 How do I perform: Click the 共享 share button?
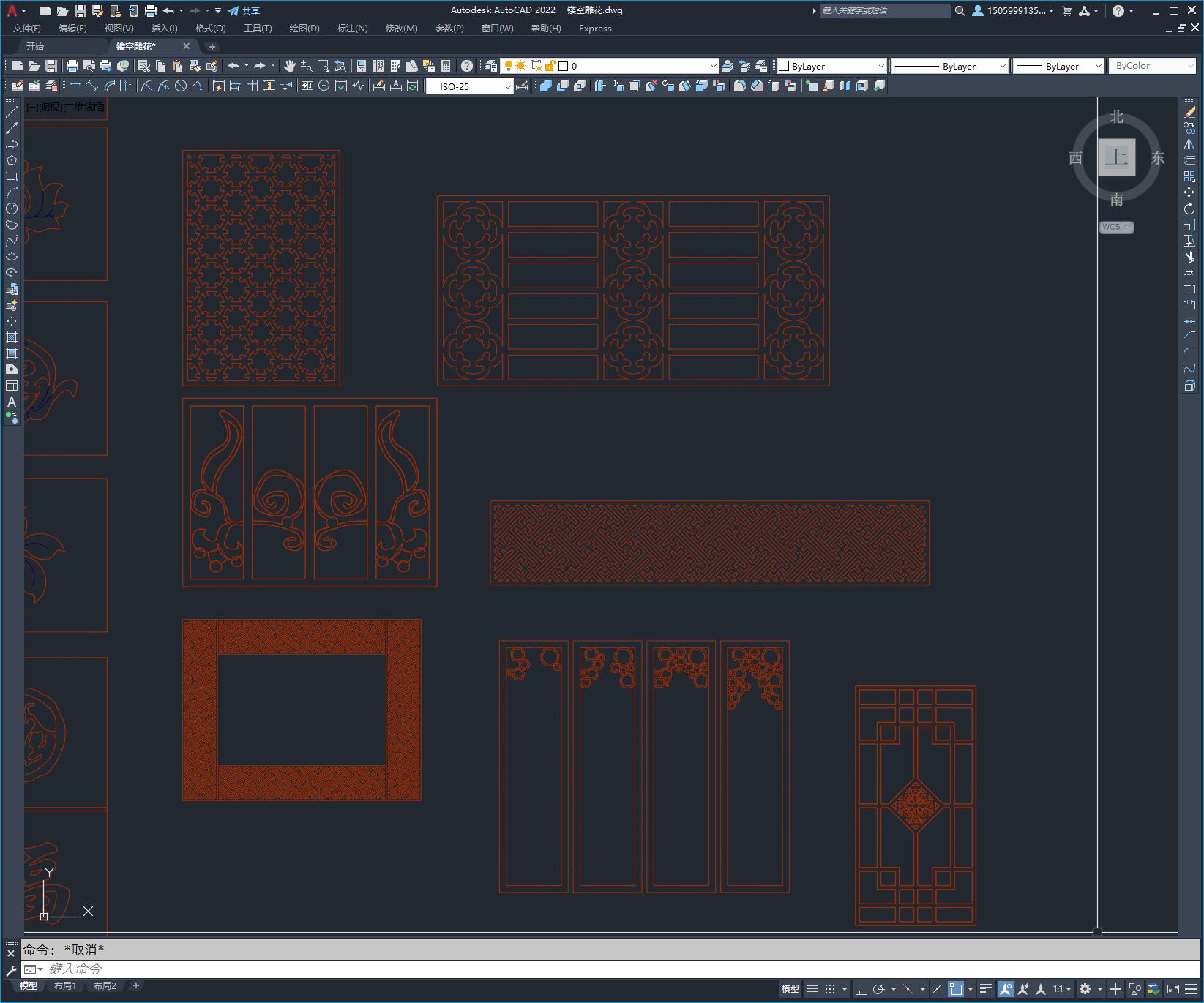click(x=244, y=11)
